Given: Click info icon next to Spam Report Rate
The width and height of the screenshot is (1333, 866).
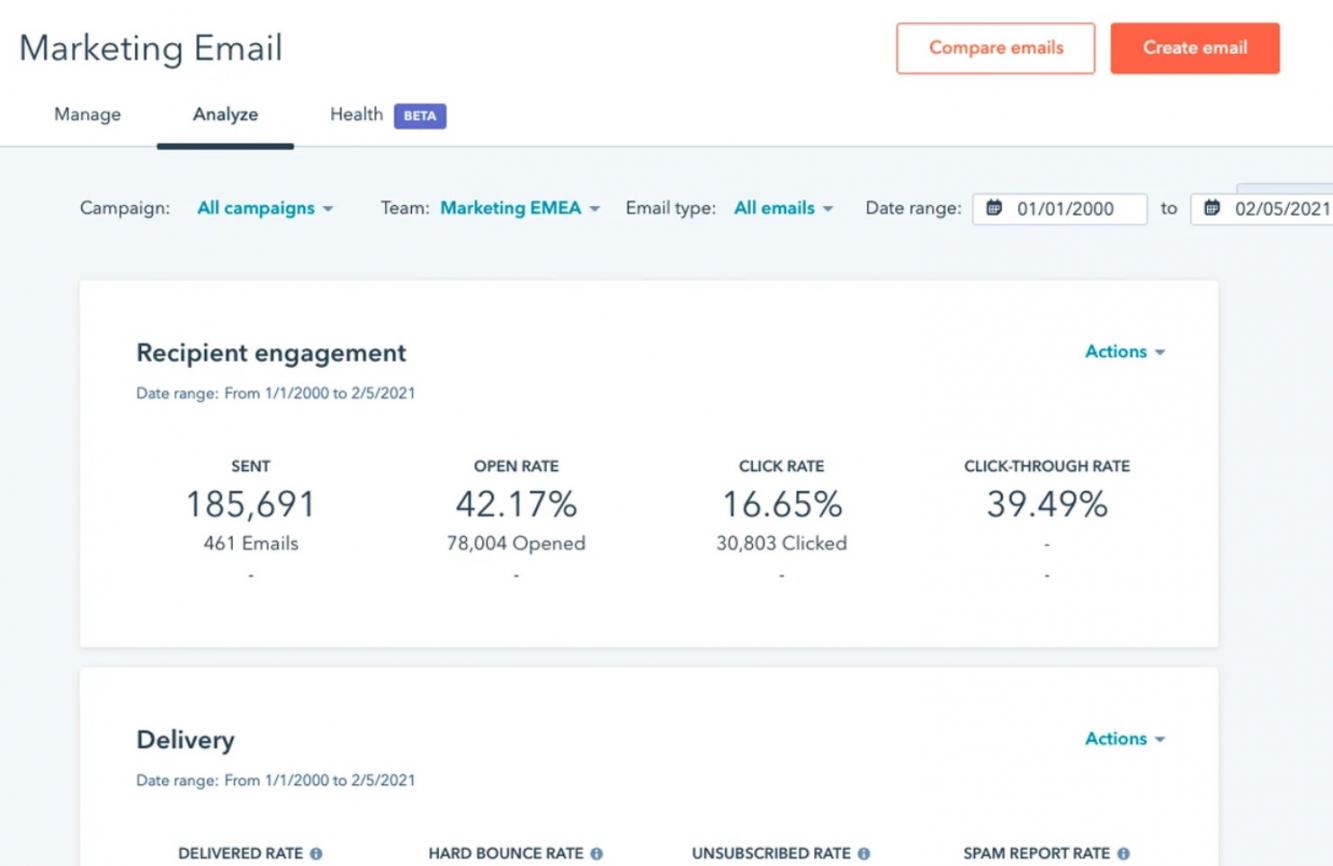Looking at the screenshot, I should (x=1123, y=854).
